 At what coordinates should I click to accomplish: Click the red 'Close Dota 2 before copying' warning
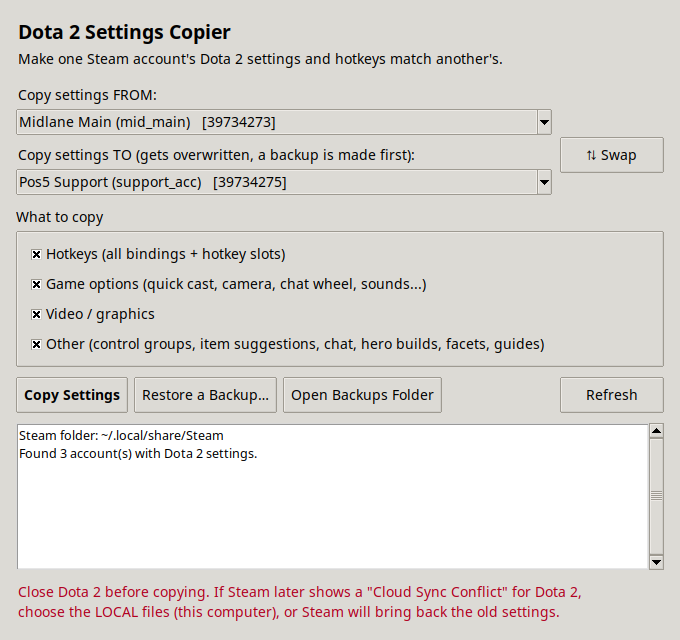tap(299, 602)
